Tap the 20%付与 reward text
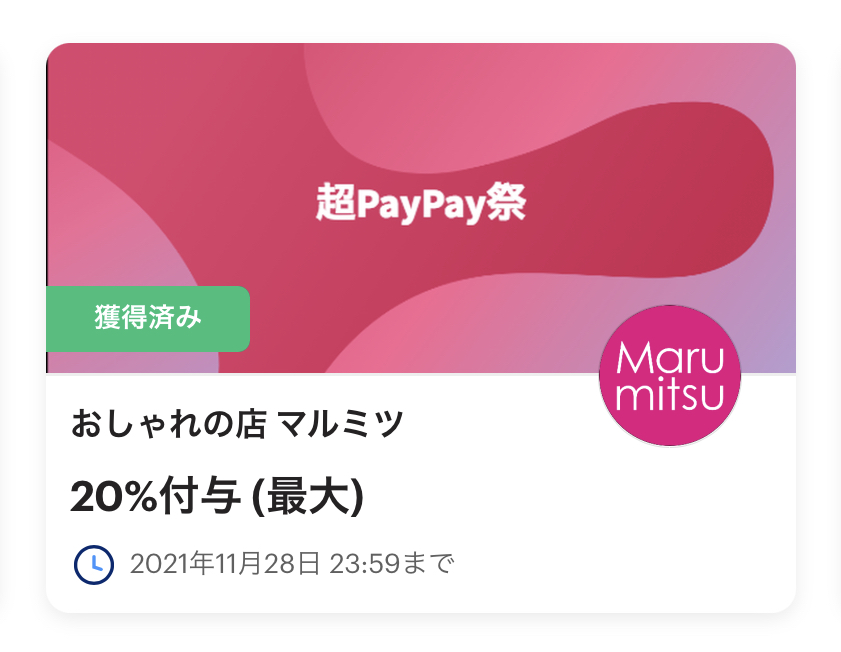Viewport: 841px width, 652px height. pos(156,497)
